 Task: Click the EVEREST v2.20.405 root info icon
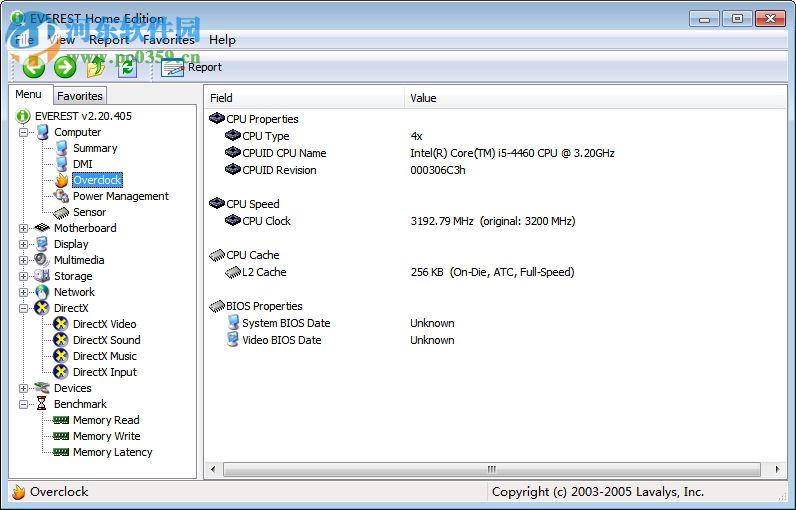(x=23, y=116)
